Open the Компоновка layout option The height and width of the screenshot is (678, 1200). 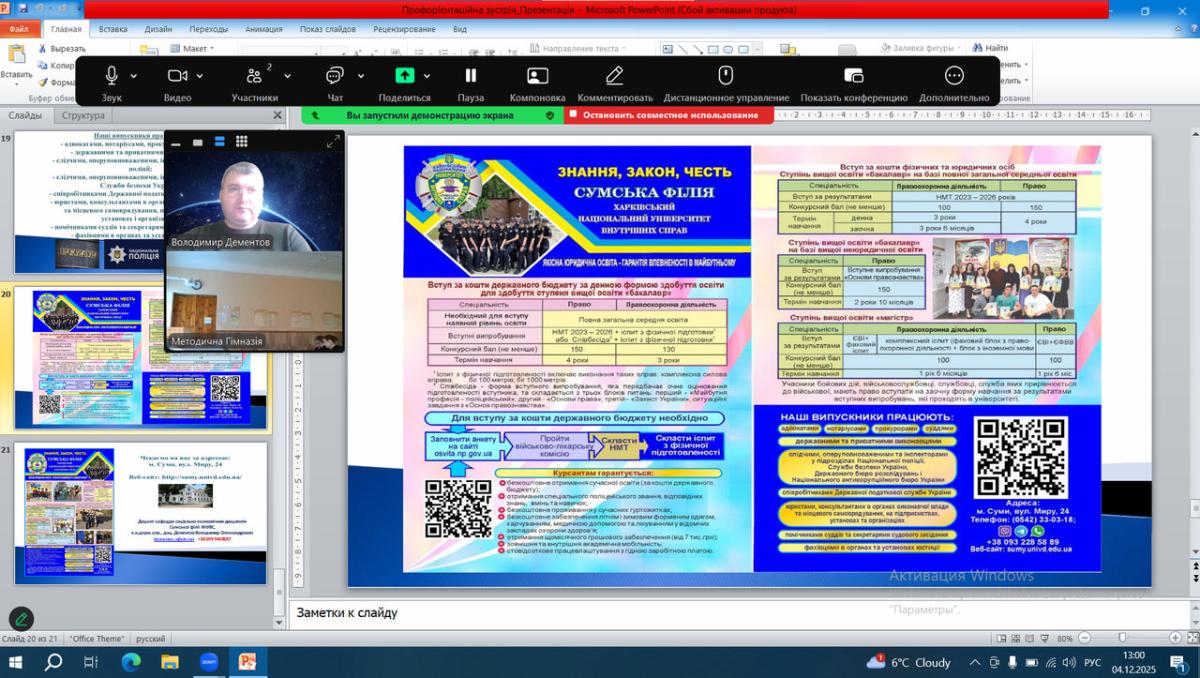pos(537,76)
